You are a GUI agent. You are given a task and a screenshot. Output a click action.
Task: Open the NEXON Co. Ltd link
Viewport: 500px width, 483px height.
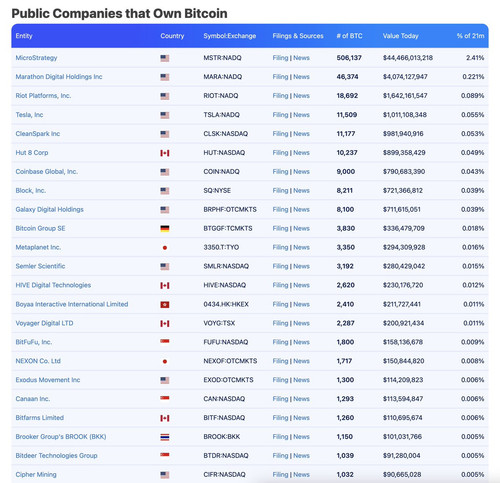point(38,361)
